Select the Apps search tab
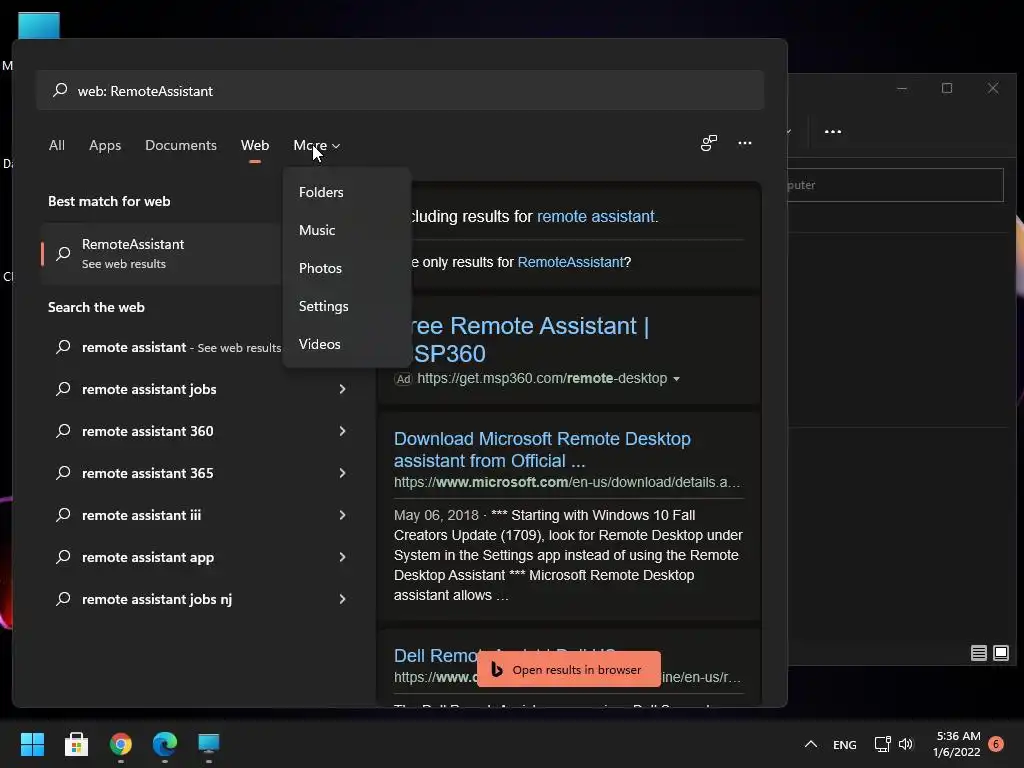 (105, 145)
